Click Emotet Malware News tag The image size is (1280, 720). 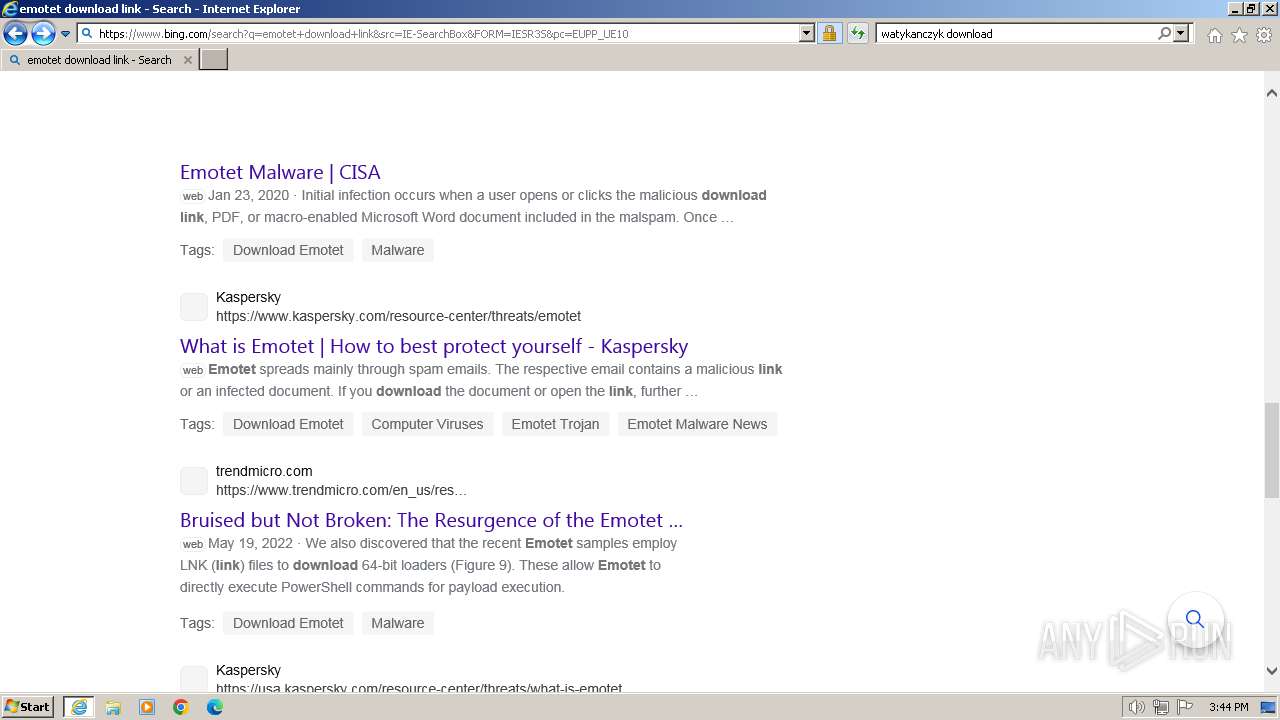[x=697, y=424]
